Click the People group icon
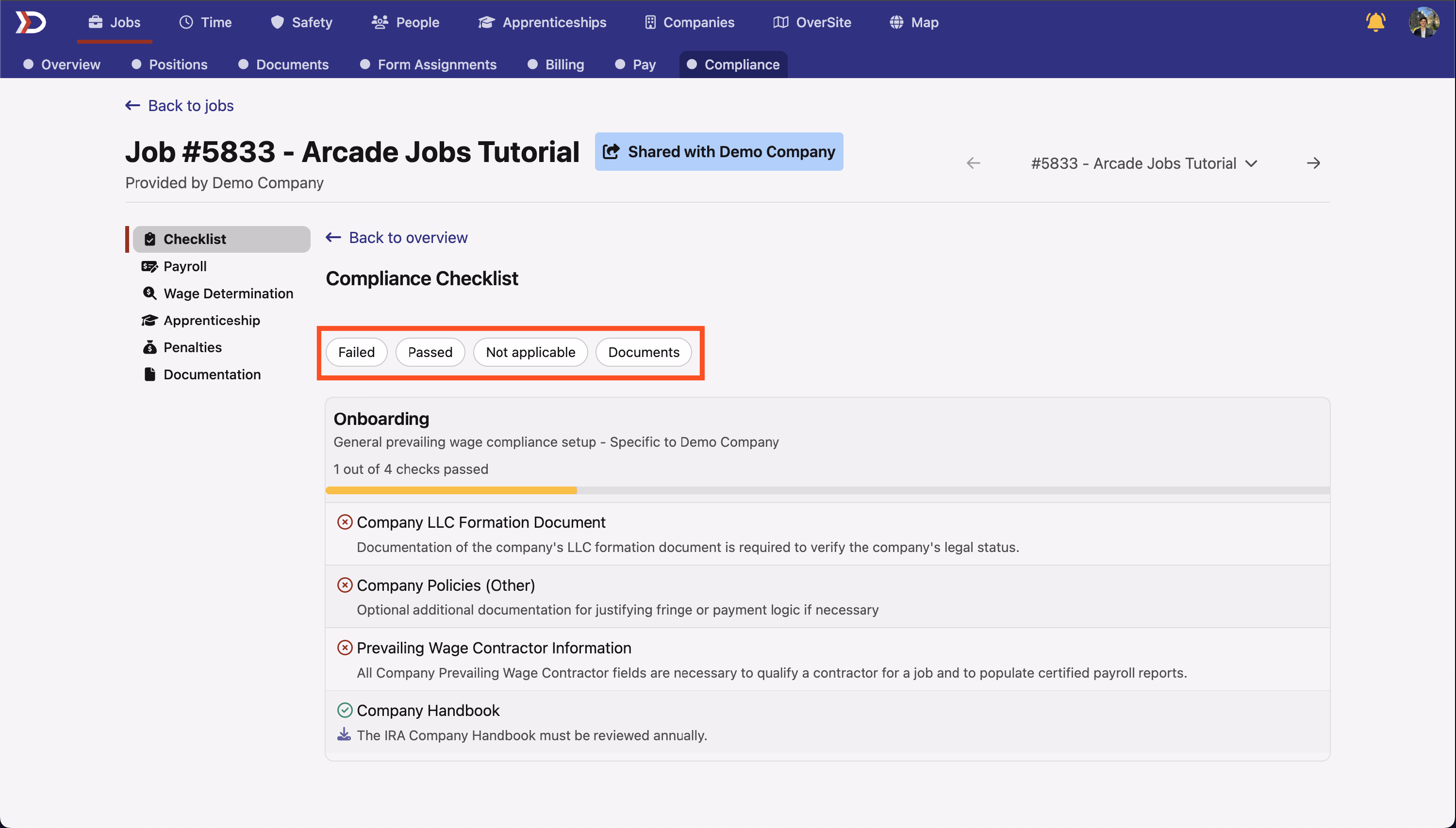 [x=380, y=22]
